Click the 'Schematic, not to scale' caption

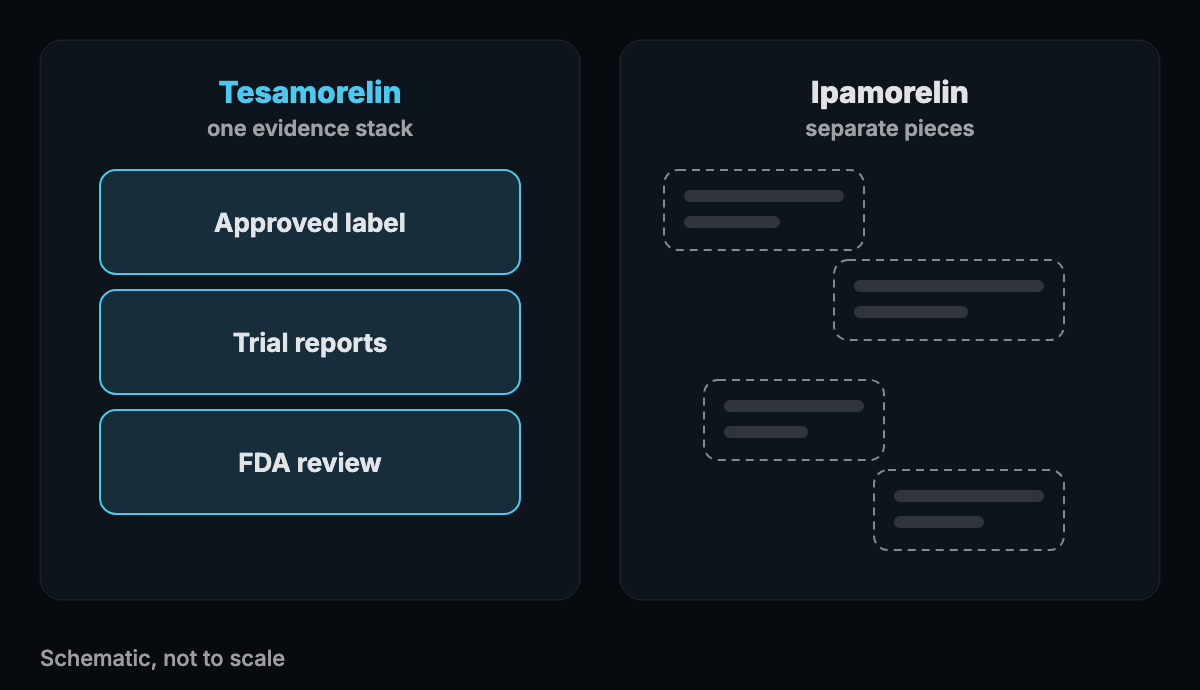pyautogui.click(x=162, y=658)
